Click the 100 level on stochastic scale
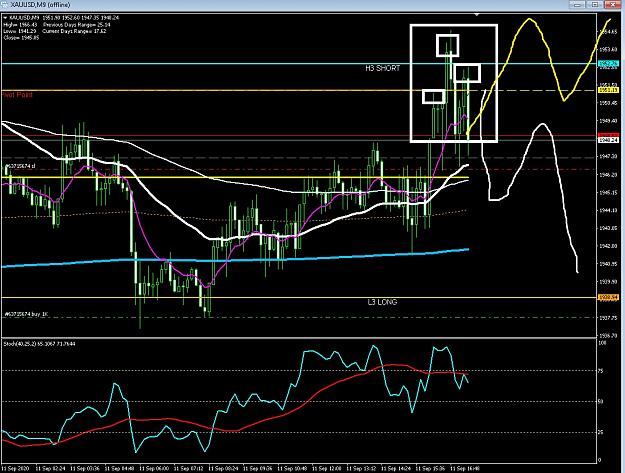This screenshot has width=625, height=473. click(x=603, y=343)
